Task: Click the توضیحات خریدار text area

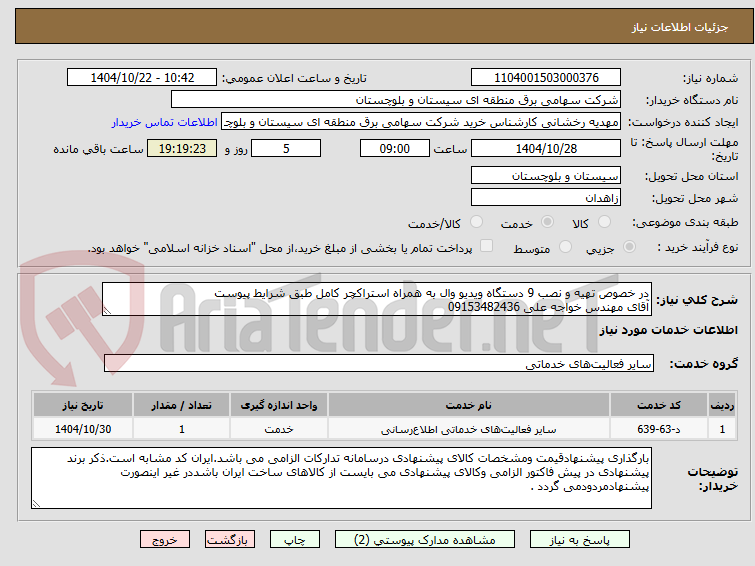Action: [341, 478]
